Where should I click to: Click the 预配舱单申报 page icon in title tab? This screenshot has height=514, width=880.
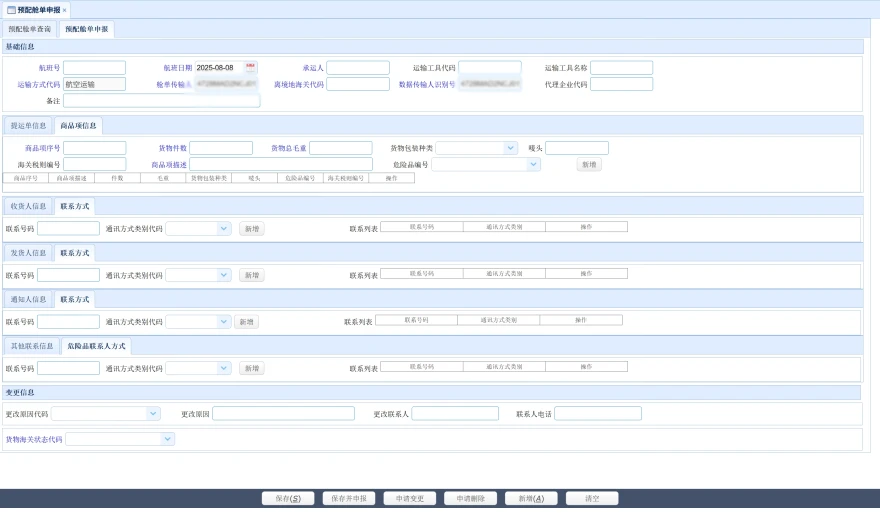(x=11, y=9)
